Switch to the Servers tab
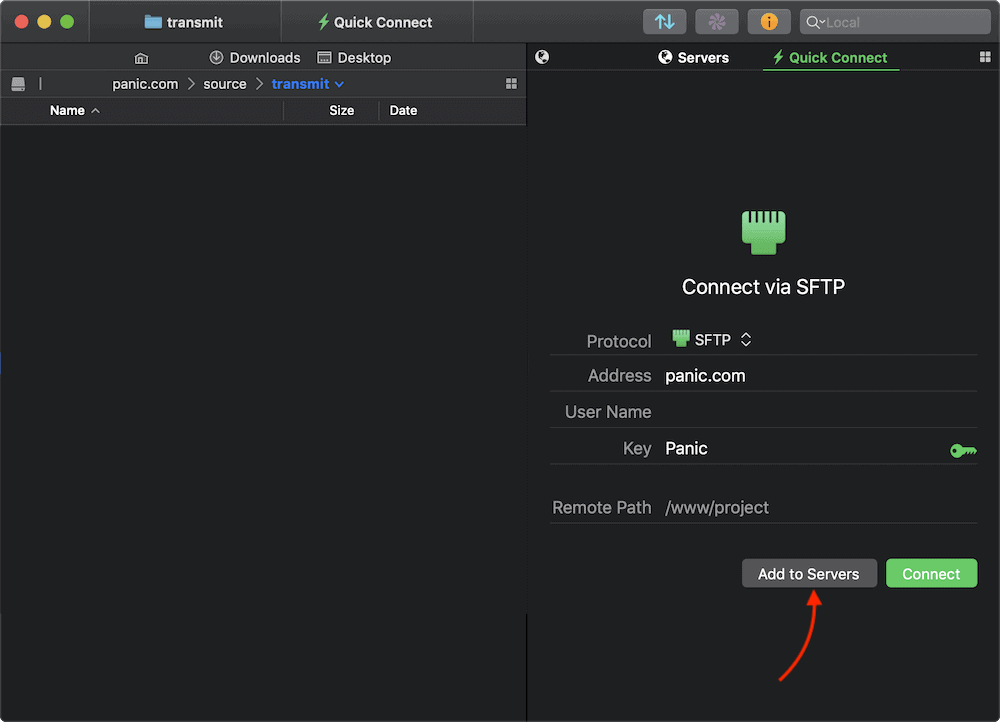This screenshot has width=1000, height=722. pyautogui.click(x=693, y=57)
